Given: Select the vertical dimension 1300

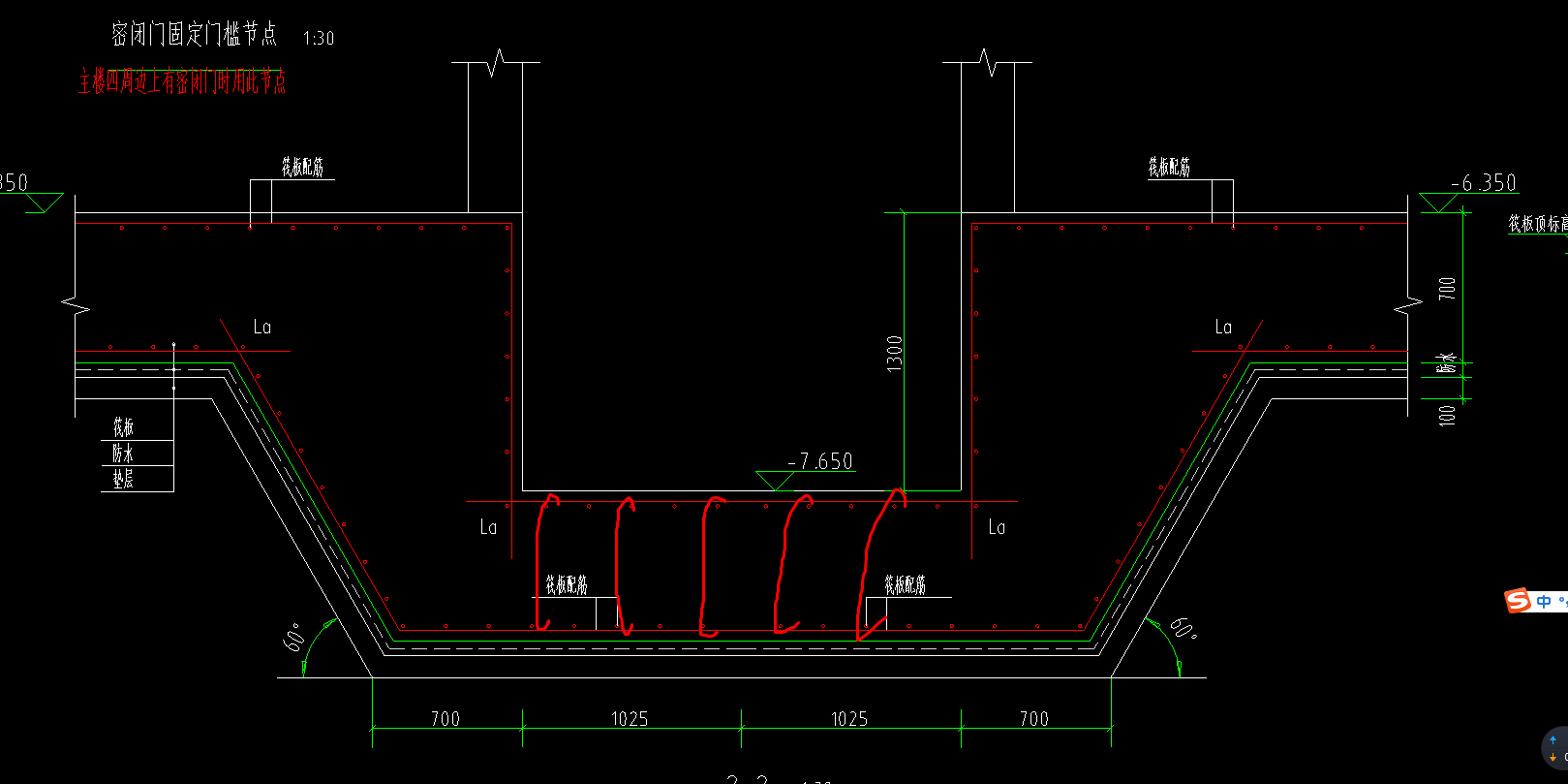Looking at the screenshot, I should point(895,353).
